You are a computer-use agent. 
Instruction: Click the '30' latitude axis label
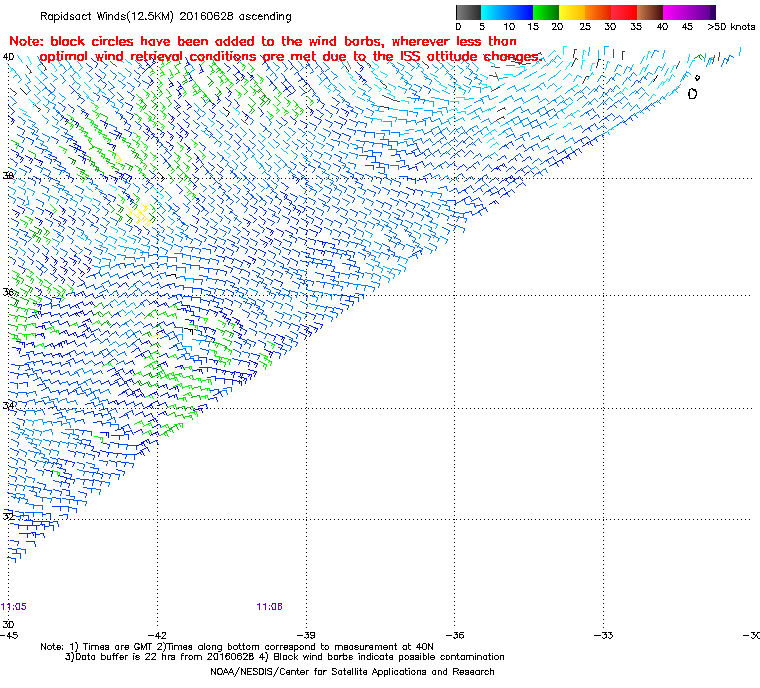[8, 624]
